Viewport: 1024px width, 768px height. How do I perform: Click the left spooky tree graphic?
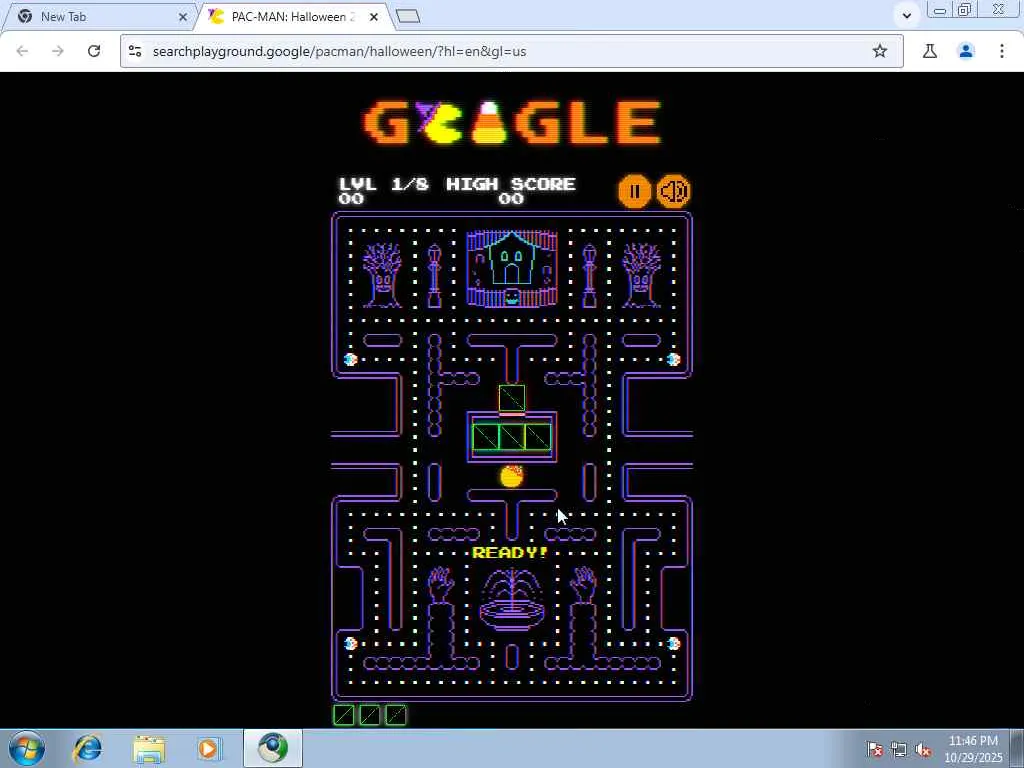(382, 275)
